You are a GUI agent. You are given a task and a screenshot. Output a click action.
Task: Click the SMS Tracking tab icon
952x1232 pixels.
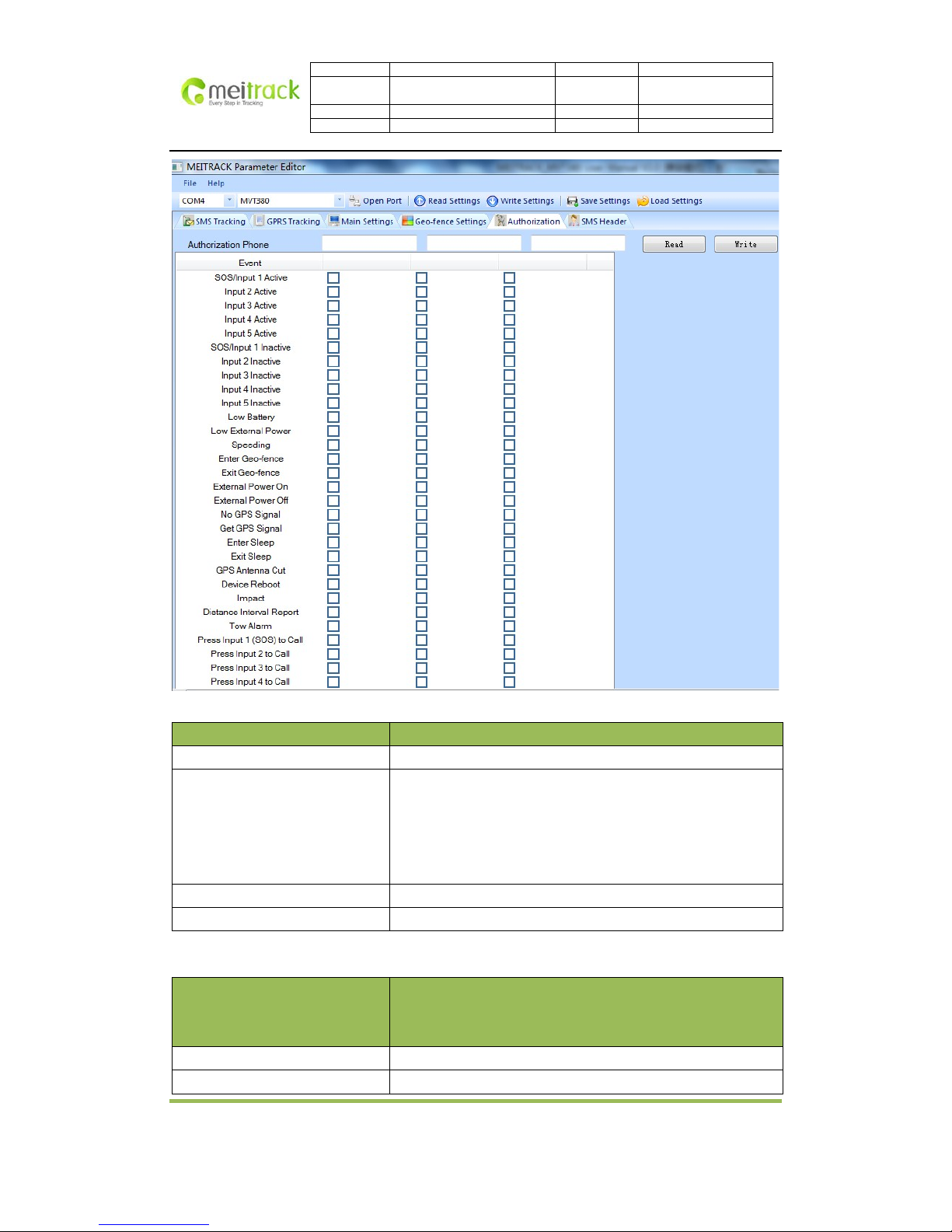188,222
